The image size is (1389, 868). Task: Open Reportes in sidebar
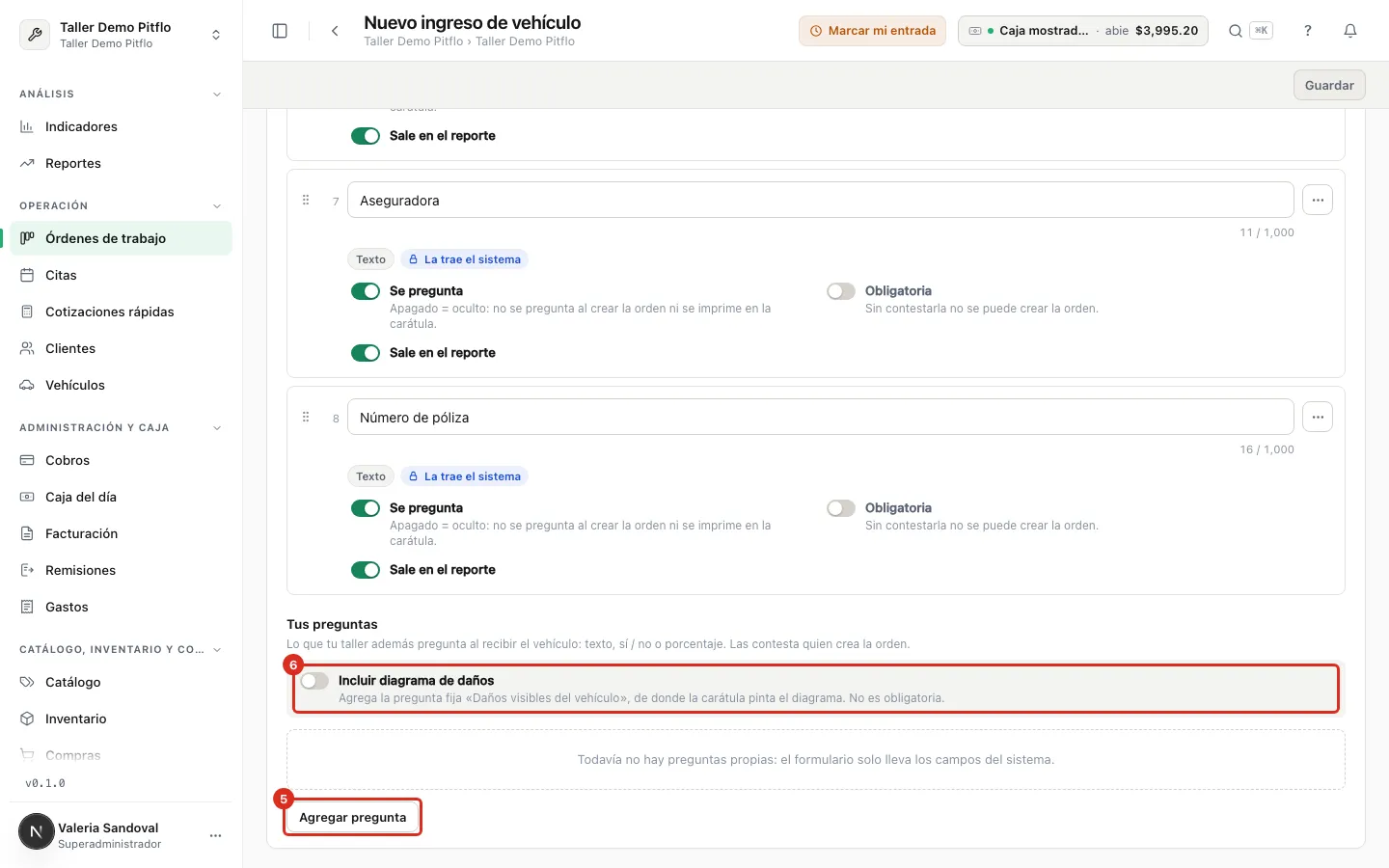[121, 163]
